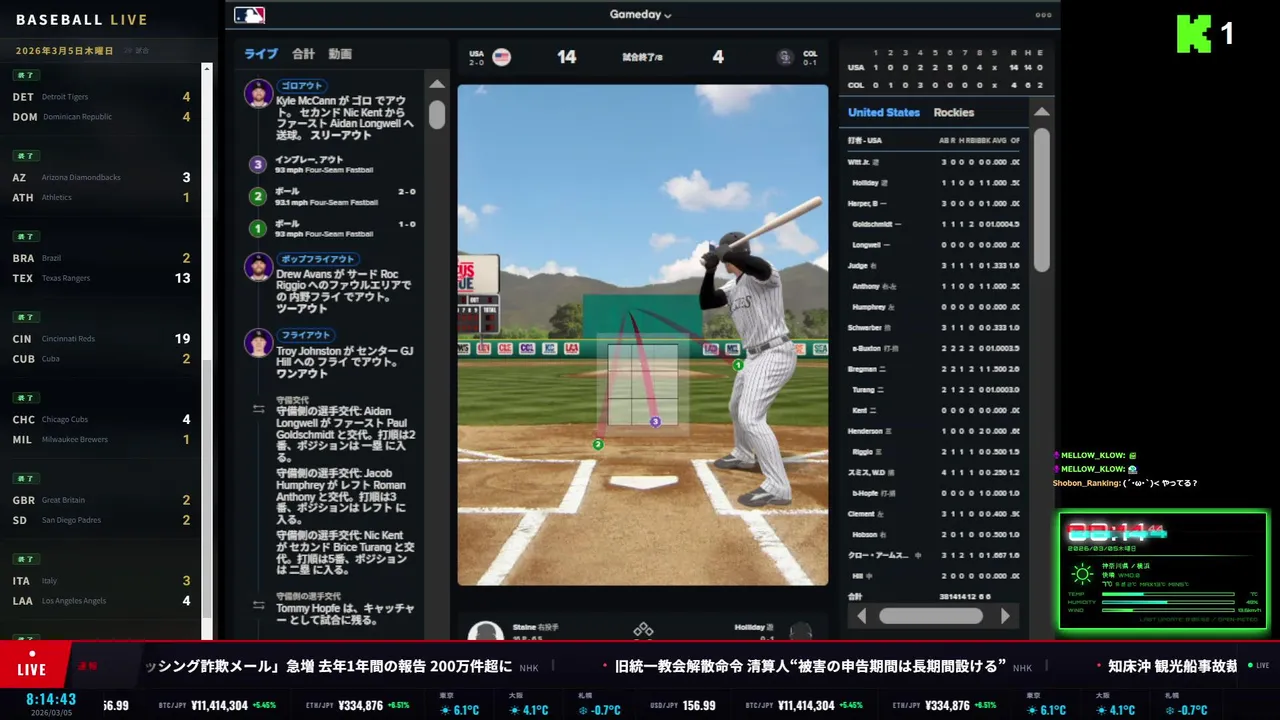Screen dimensions: 1280x720
Task: Select pitch 1 ball marker in play list
Action: coord(257,228)
